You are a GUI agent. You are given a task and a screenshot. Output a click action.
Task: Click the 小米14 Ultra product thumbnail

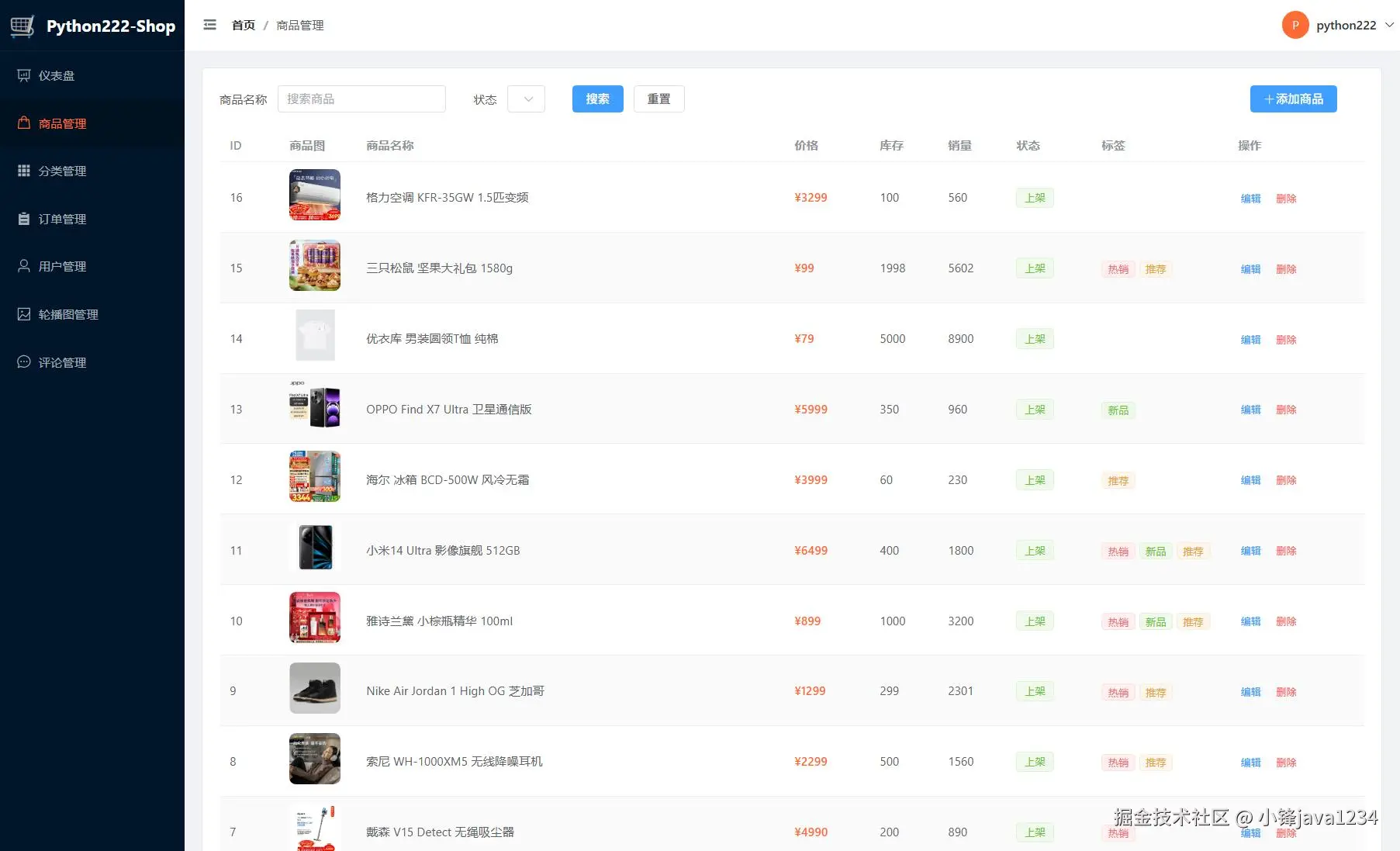315,547
